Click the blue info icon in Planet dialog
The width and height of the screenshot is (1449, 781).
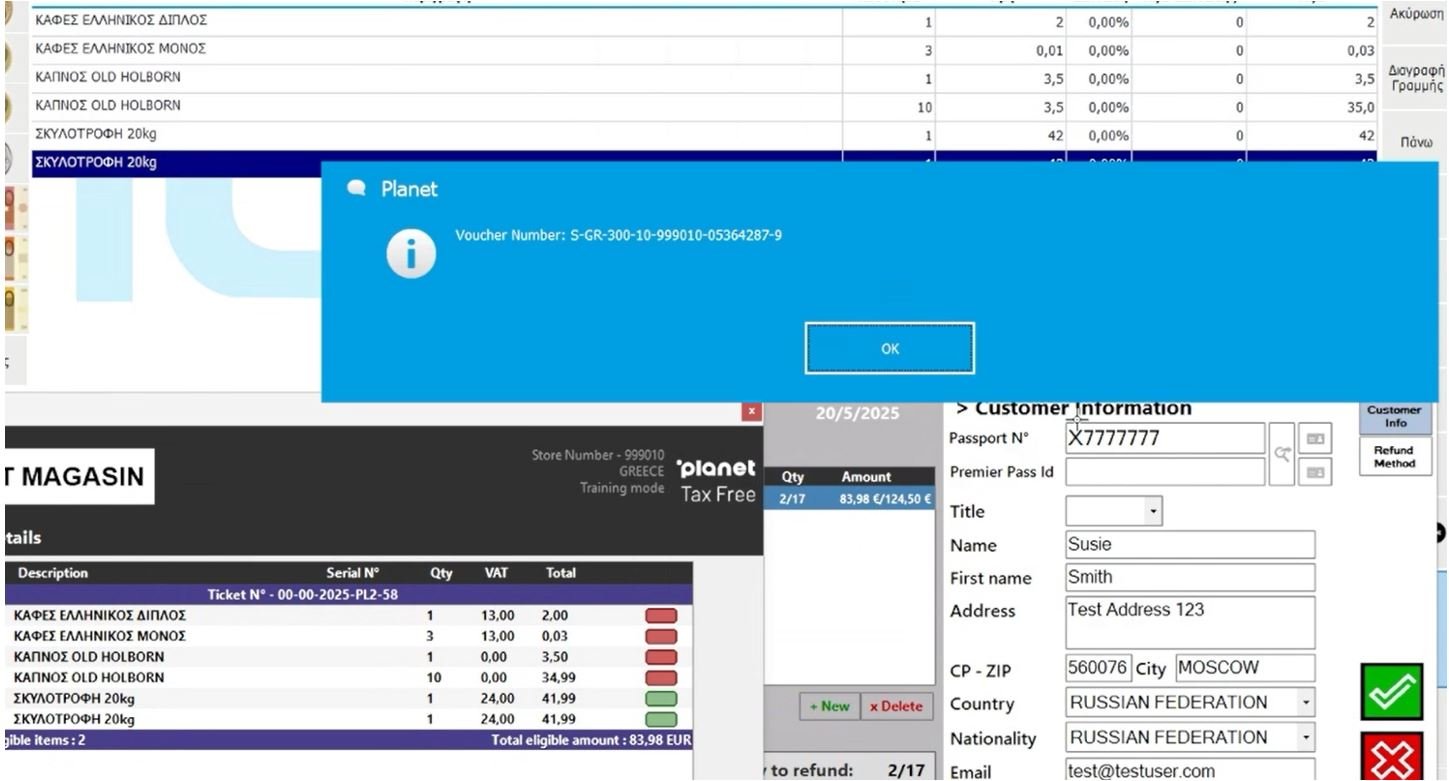click(x=412, y=254)
